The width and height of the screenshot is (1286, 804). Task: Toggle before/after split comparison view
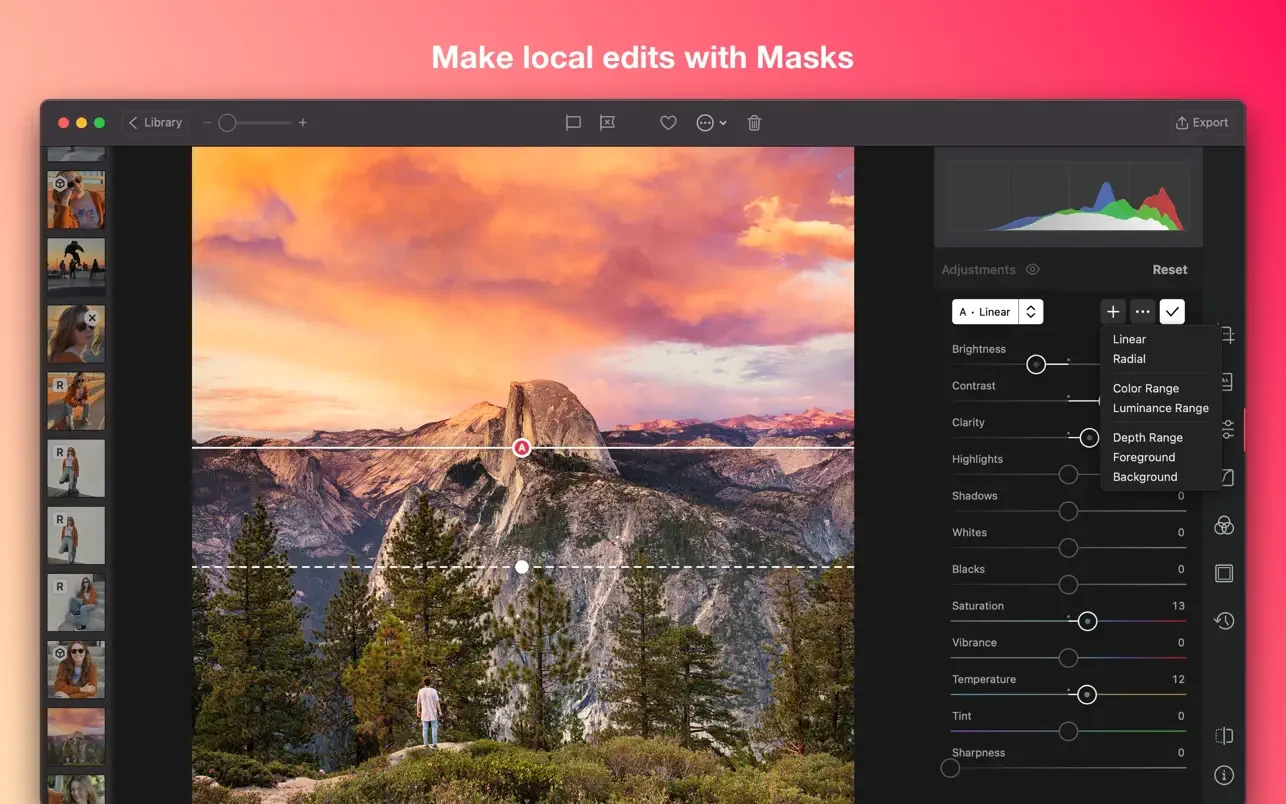click(x=1224, y=735)
